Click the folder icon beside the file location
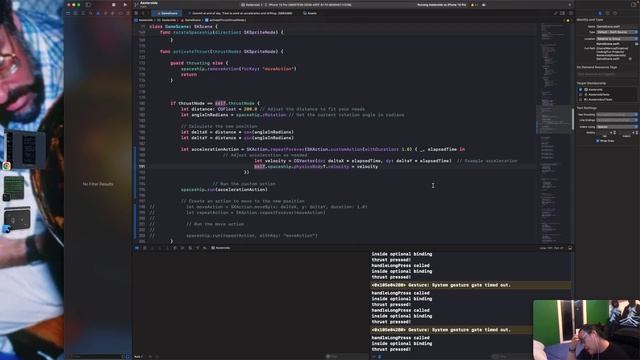640x360 pixels. (x=636, y=43)
